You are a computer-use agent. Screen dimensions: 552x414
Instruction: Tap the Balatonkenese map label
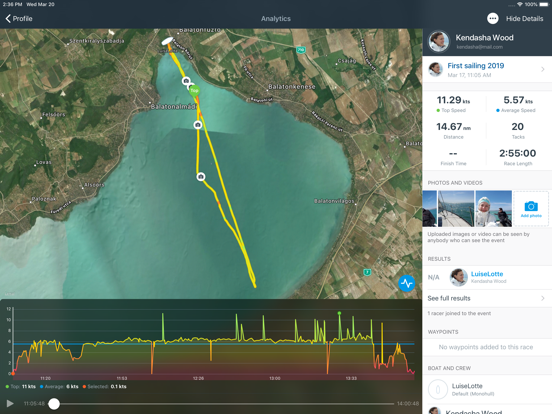(292, 87)
